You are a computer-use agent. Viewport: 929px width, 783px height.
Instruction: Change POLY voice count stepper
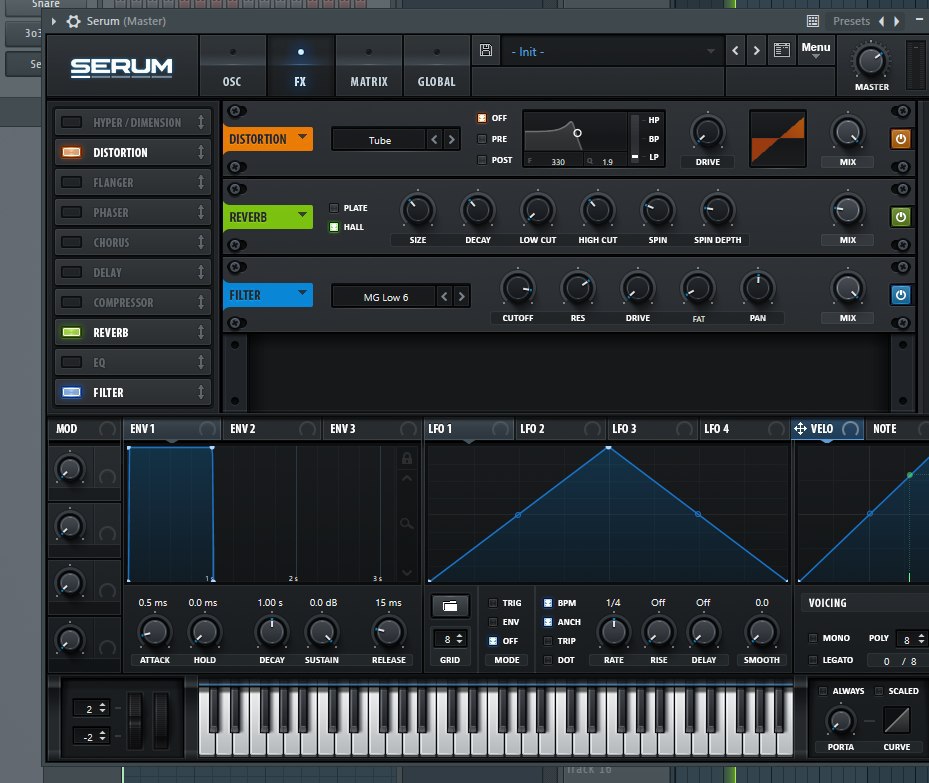[921, 639]
